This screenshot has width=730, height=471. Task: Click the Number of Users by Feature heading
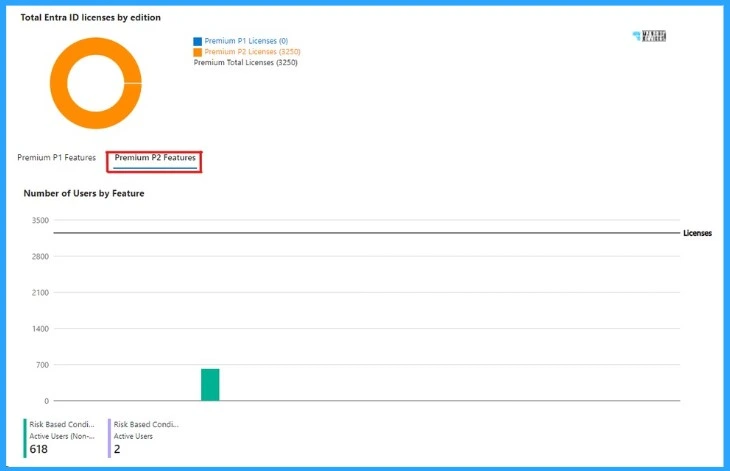(x=84, y=193)
